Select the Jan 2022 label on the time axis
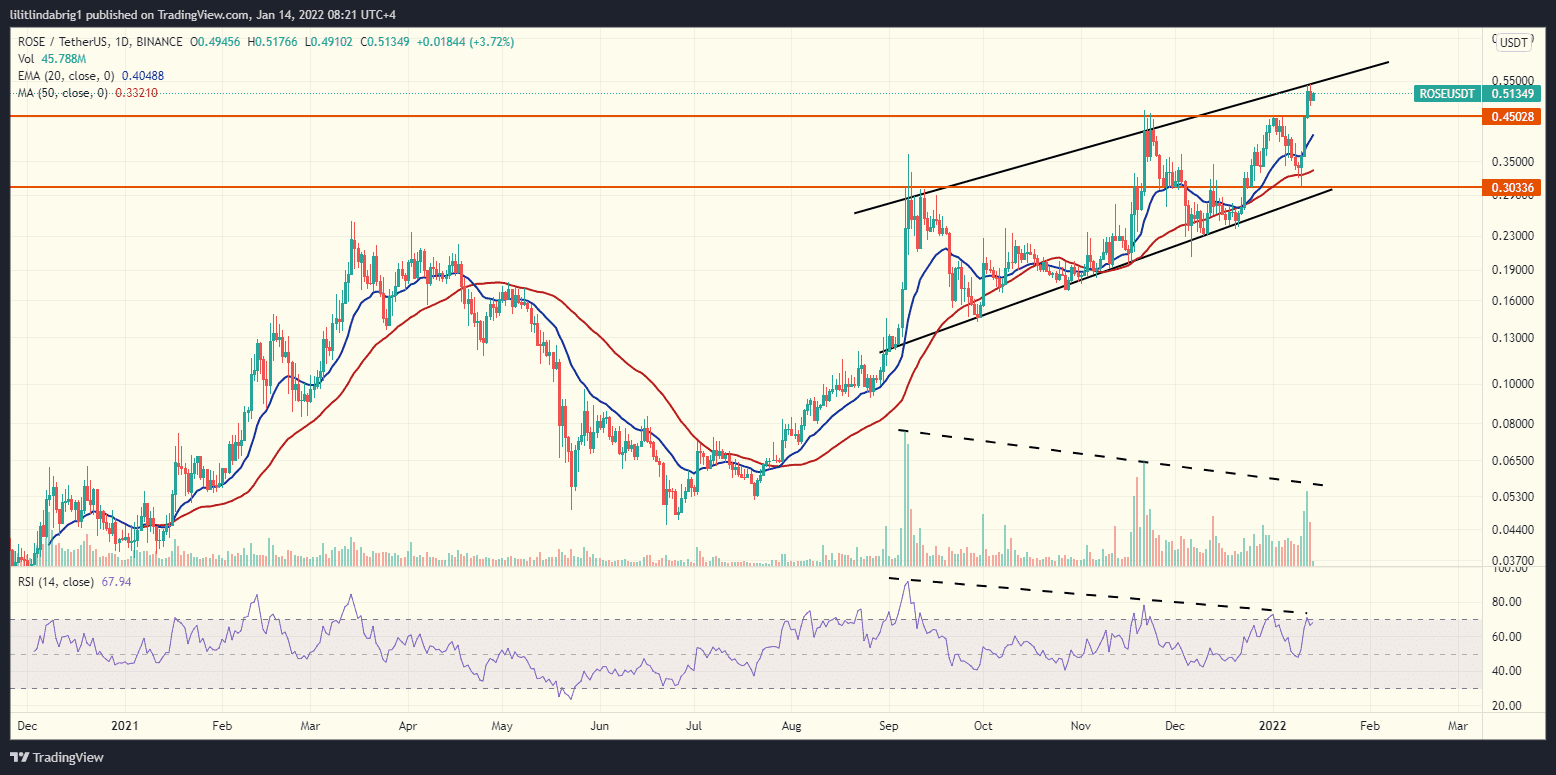Viewport: 1556px width, 775px height. pos(1273,726)
